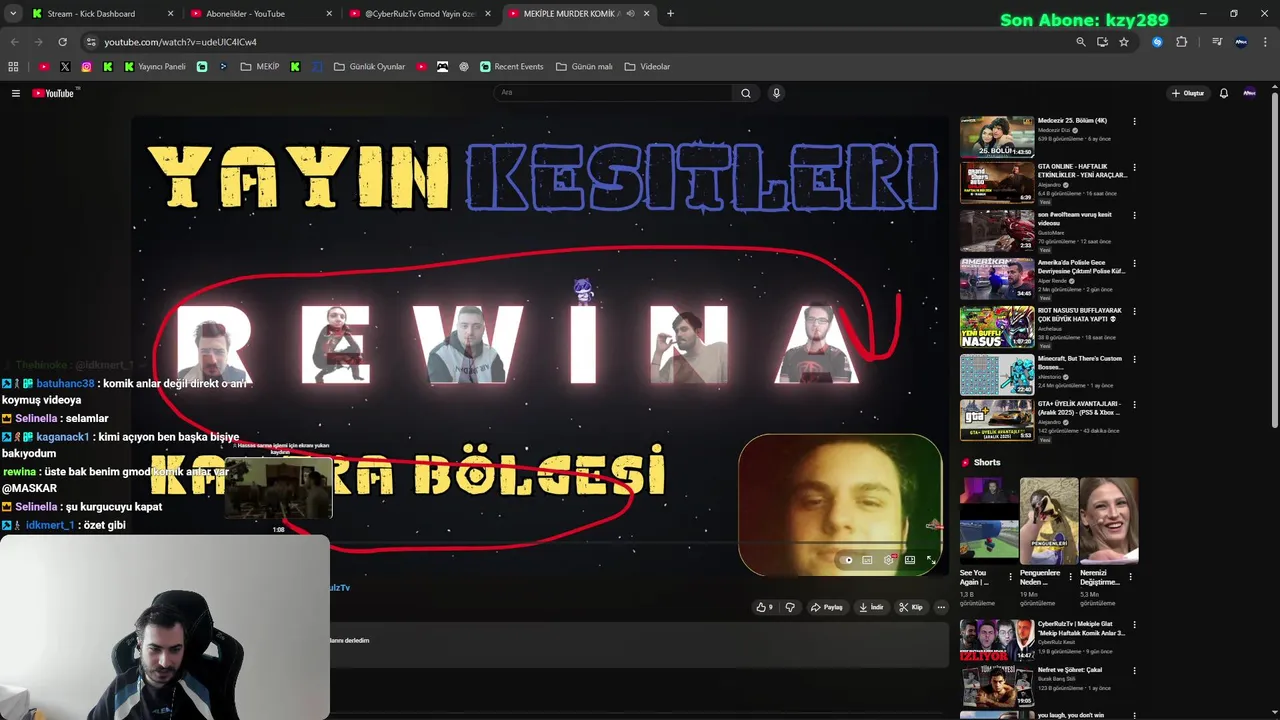Focus the YouTube Ara search field
The height and width of the screenshot is (720, 1280).
pyautogui.click(x=613, y=93)
